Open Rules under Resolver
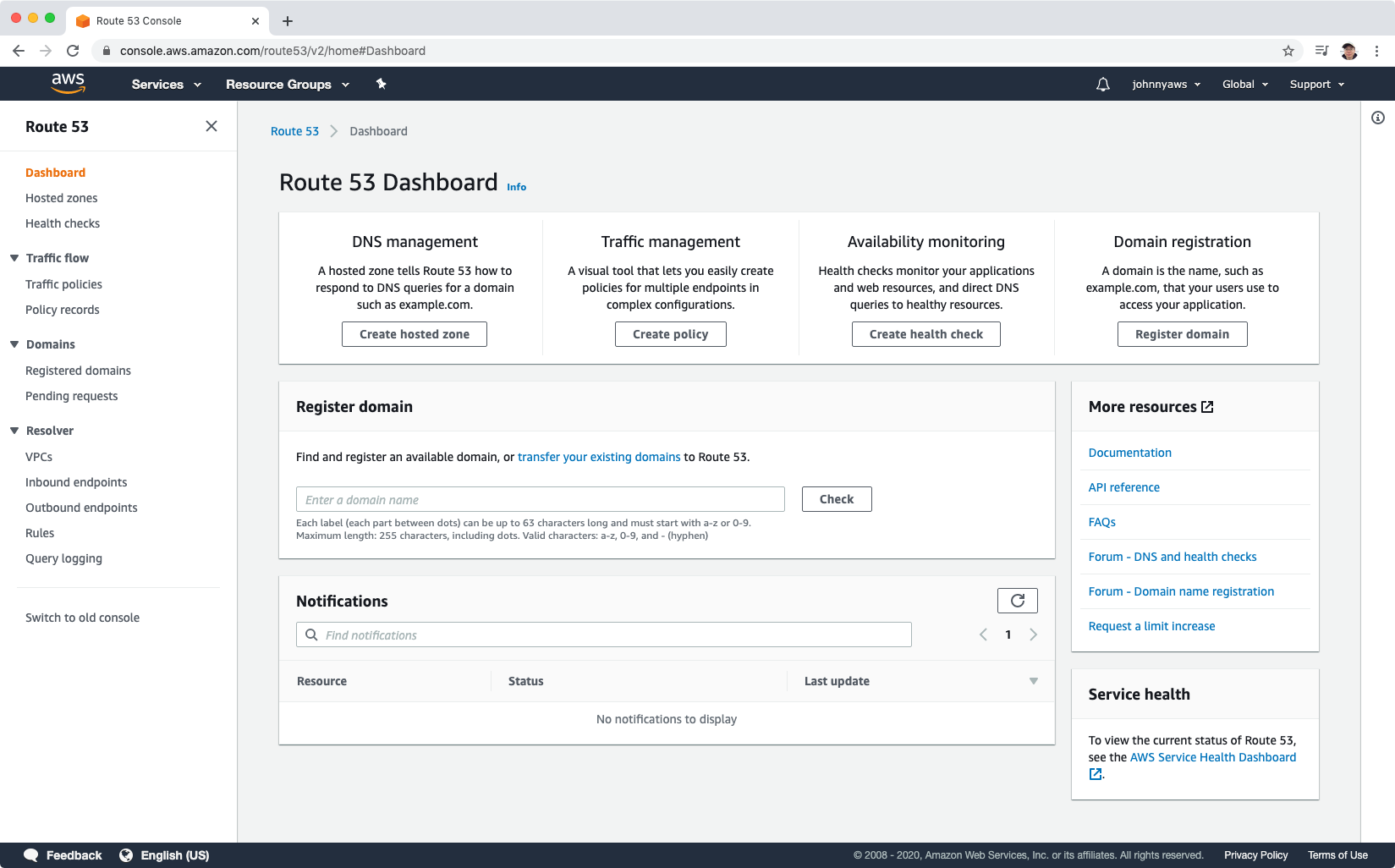The height and width of the screenshot is (868, 1395). (x=40, y=533)
